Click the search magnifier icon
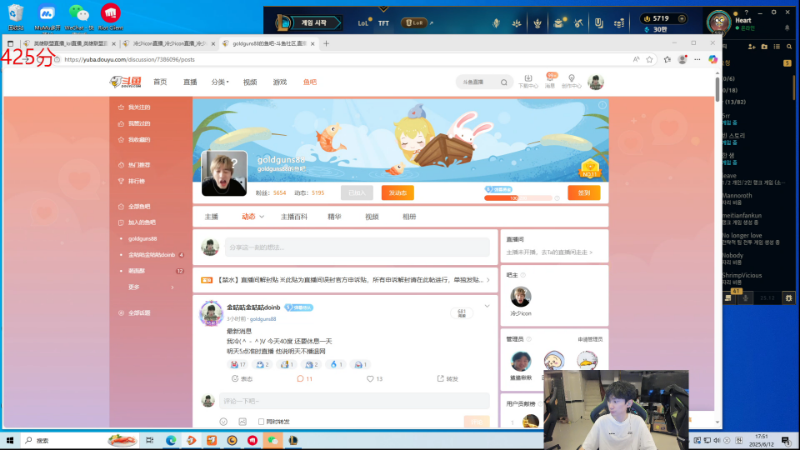This screenshot has height=450, width=800. click(504, 82)
